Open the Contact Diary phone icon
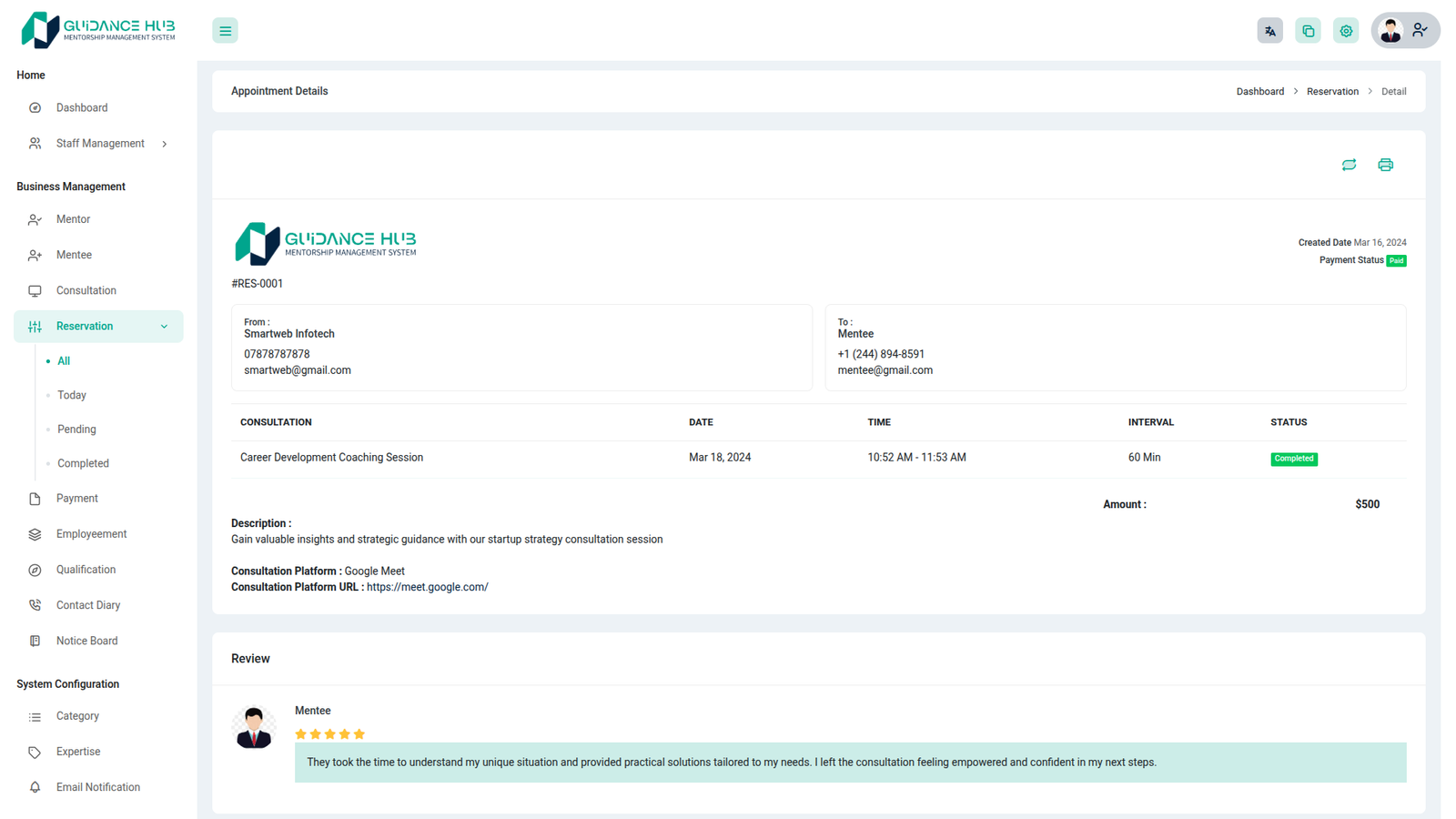The height and width of the screenshot is (819, 1456). click(35, 605)
